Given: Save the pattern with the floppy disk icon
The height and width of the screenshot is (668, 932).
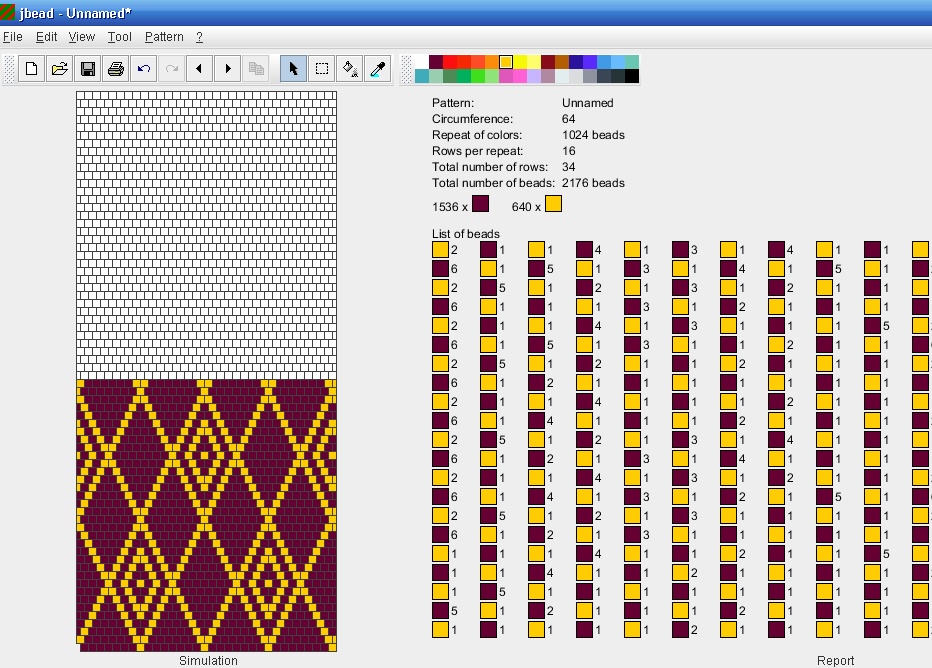Looking at the screenshot, I should point(87,69).
